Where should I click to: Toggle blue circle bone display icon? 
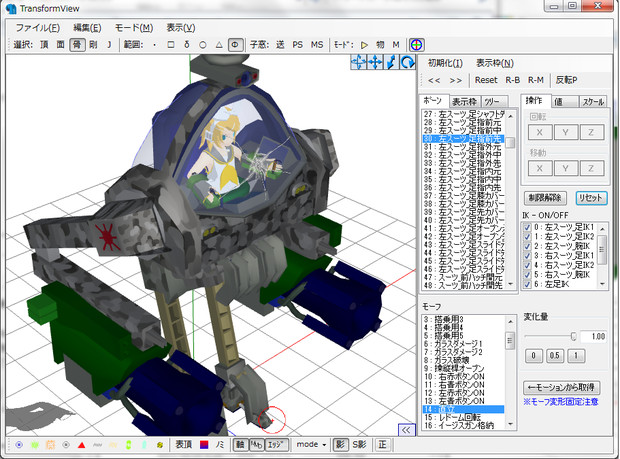coord(19,445)
